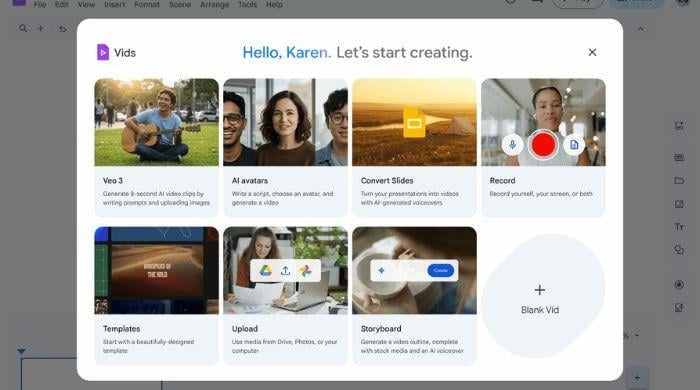Click the Storyboard title text
This screenshot has width=700, height=390.
click(381, 328)
